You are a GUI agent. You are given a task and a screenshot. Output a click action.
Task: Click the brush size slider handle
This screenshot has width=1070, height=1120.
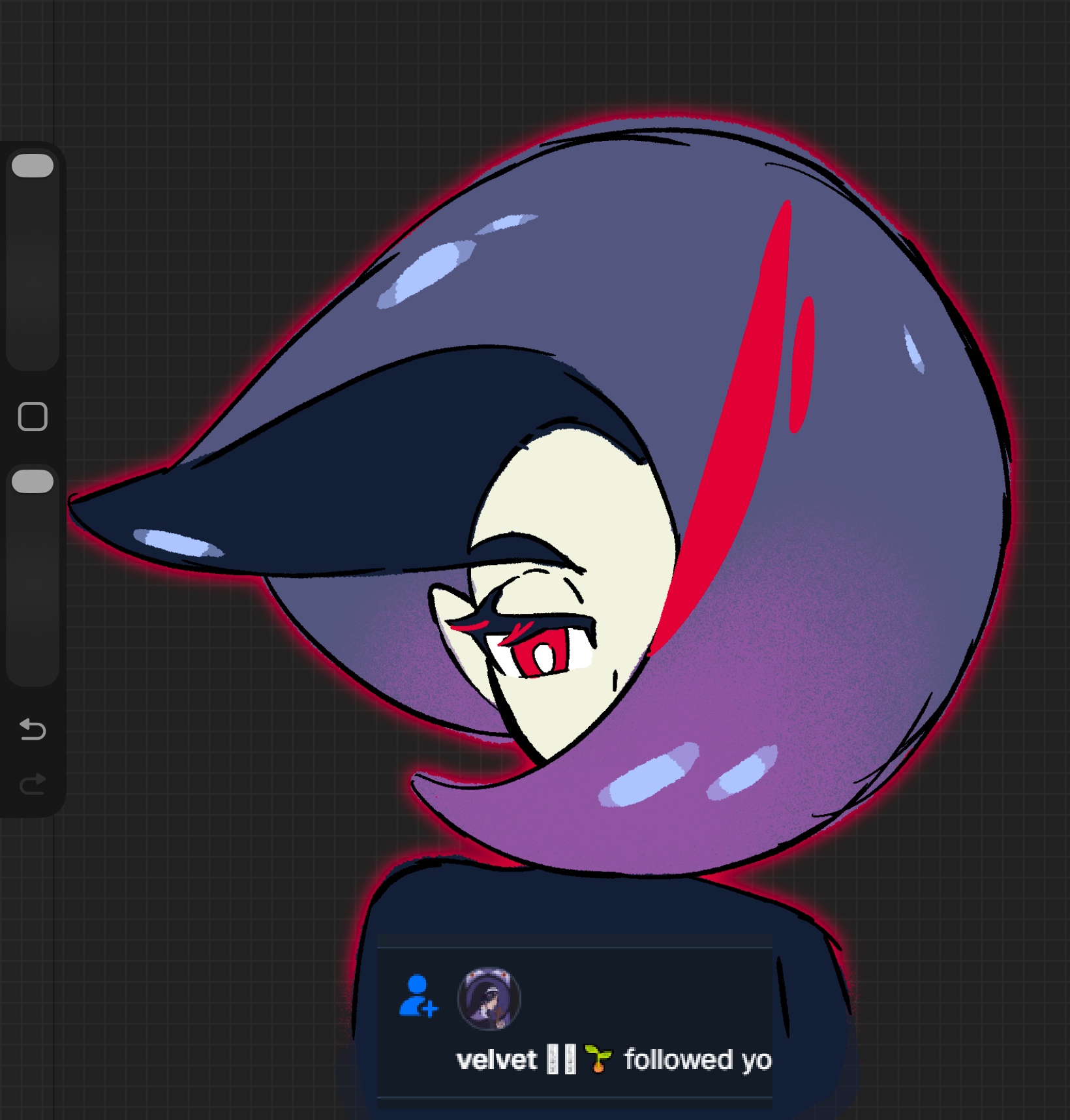[x=33, y=166]
